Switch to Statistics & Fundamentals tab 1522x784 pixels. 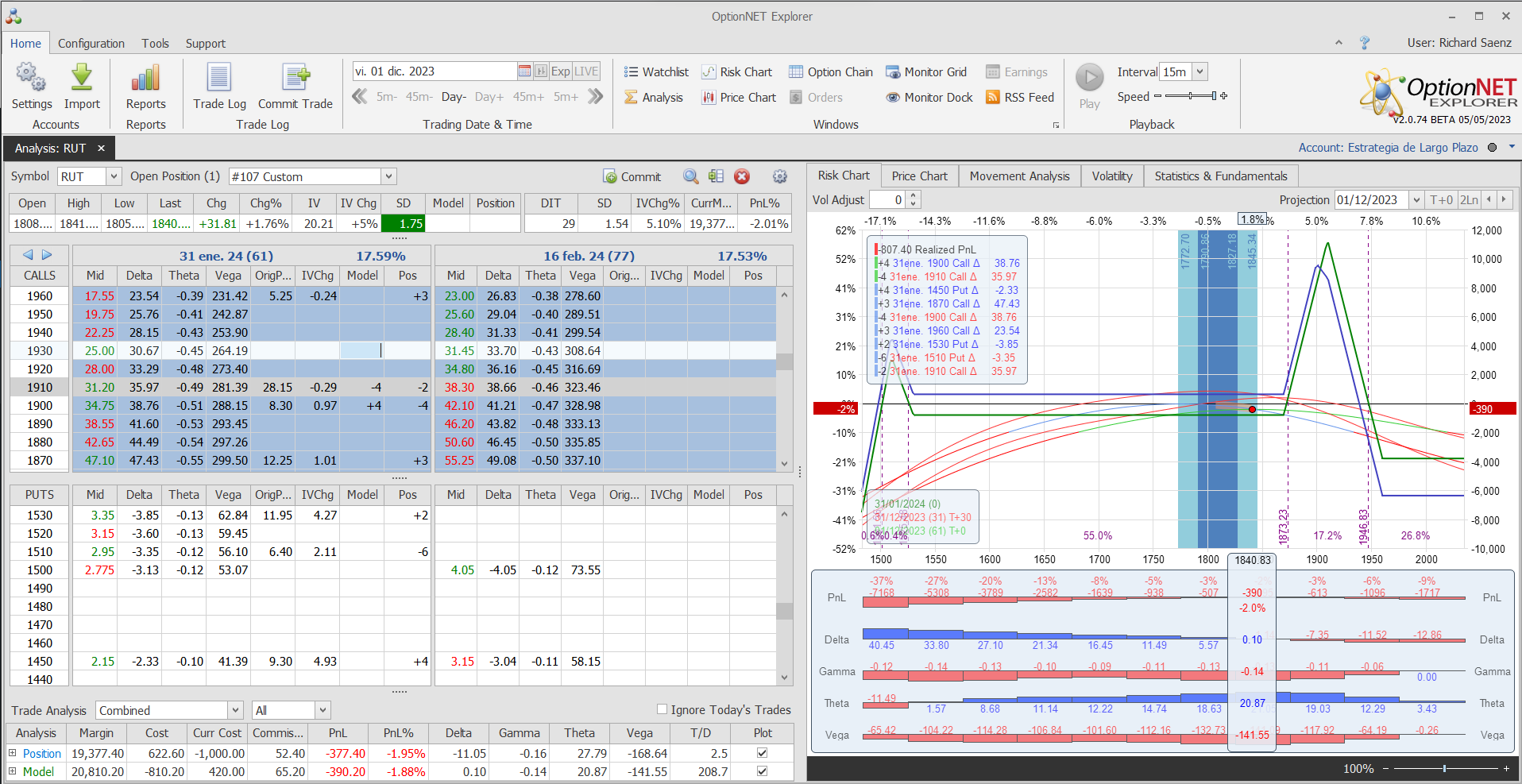(x=1221, y=176)
